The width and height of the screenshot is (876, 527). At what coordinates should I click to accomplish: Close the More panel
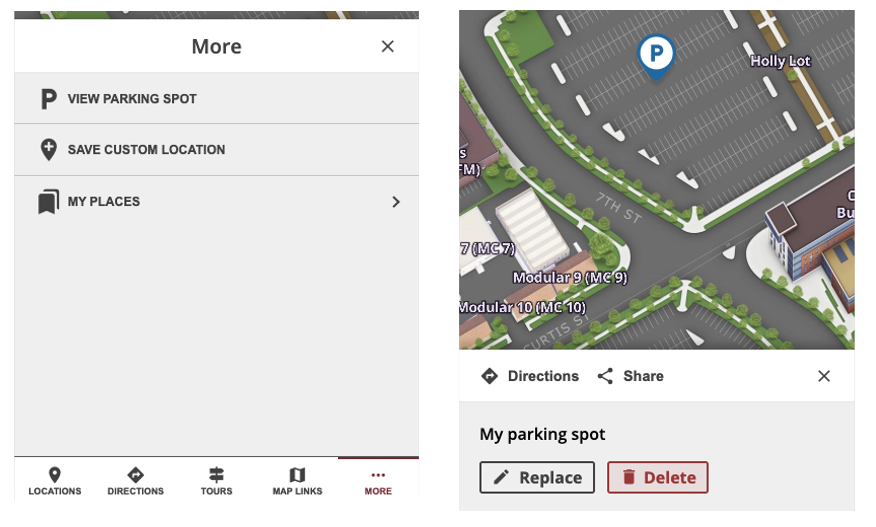pos(388,46)
